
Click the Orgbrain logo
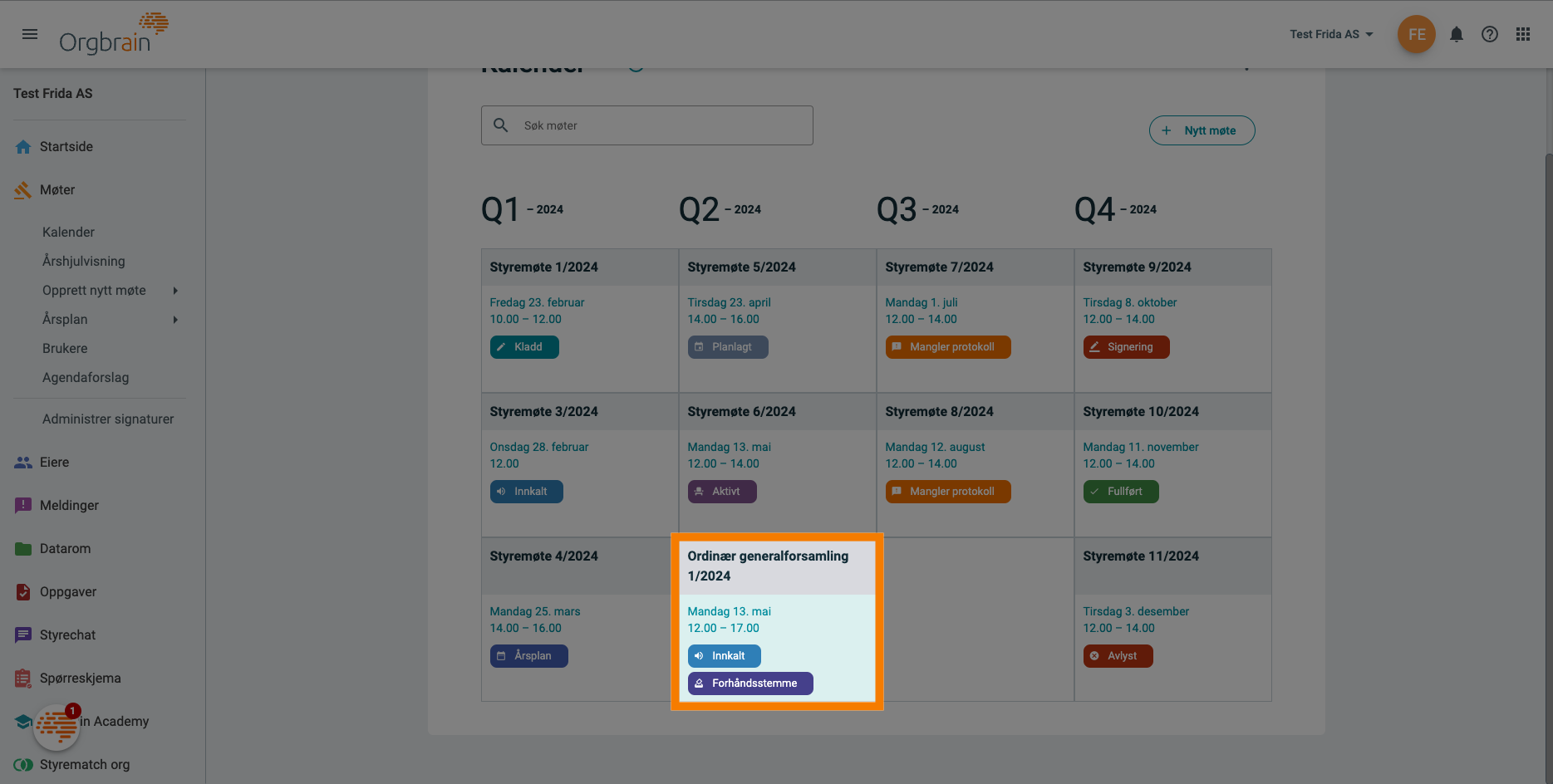pos(114,34)
